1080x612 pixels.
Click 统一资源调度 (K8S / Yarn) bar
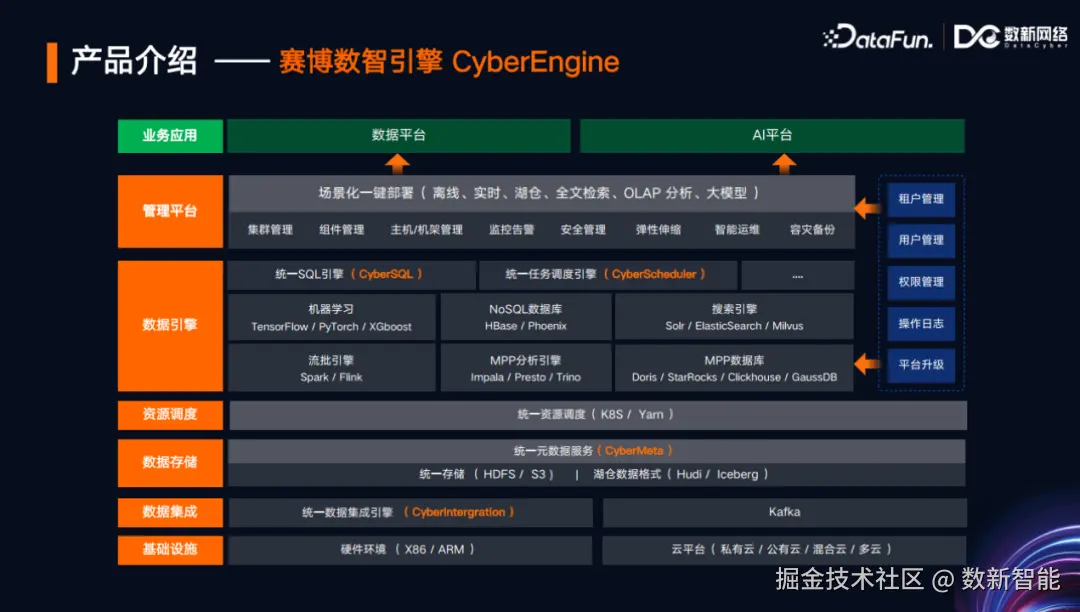[x=598, y=415]
